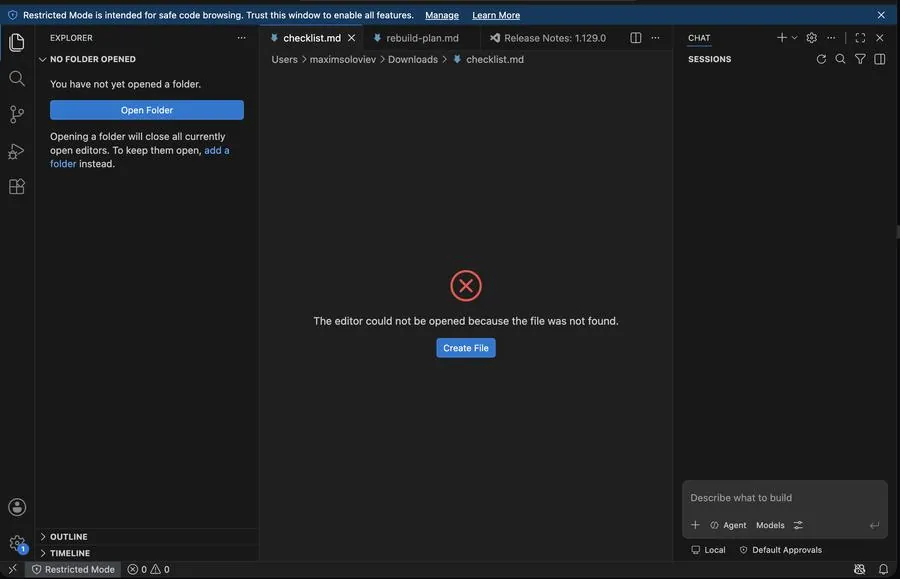Click Users in the breadcrumb
This screenshot has height=579, width=900.
284,59
